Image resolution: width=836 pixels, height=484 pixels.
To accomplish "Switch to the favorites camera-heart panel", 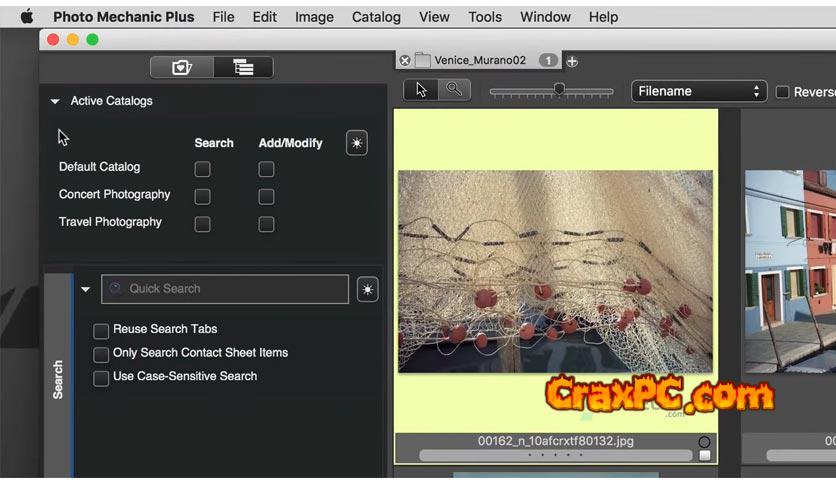I will pyautogui.click(x=182, y=67).
